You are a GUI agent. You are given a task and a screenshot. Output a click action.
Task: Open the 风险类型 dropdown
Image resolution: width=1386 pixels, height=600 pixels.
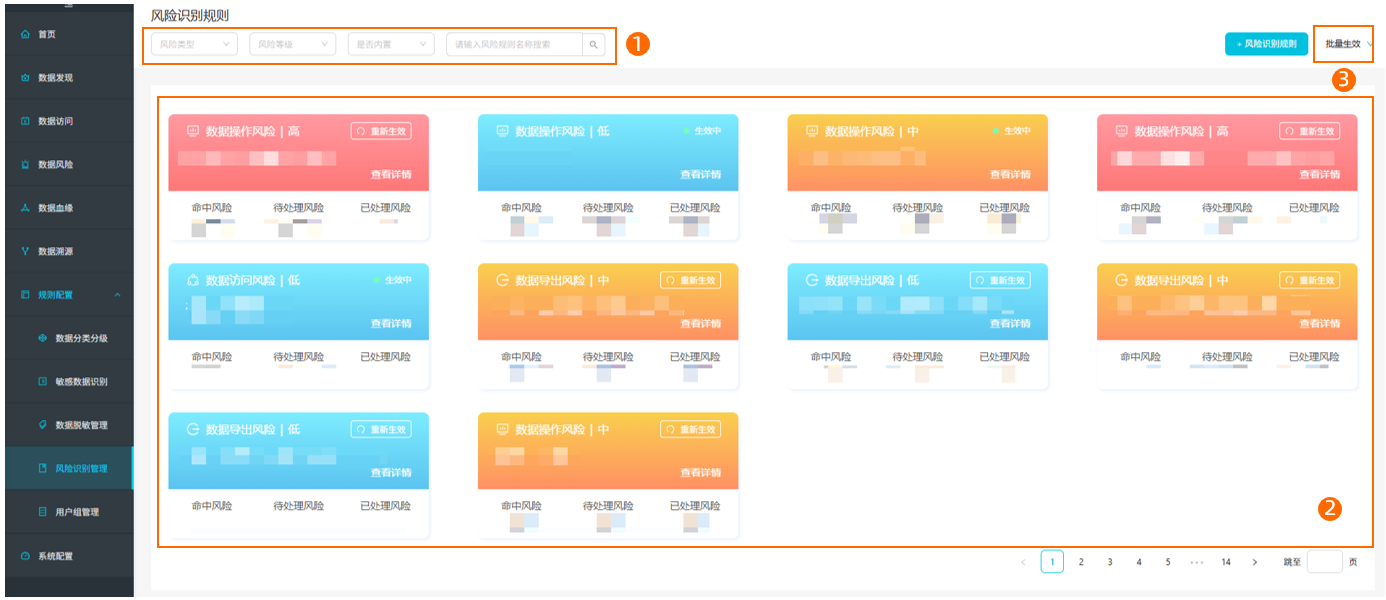click(194, 44)
